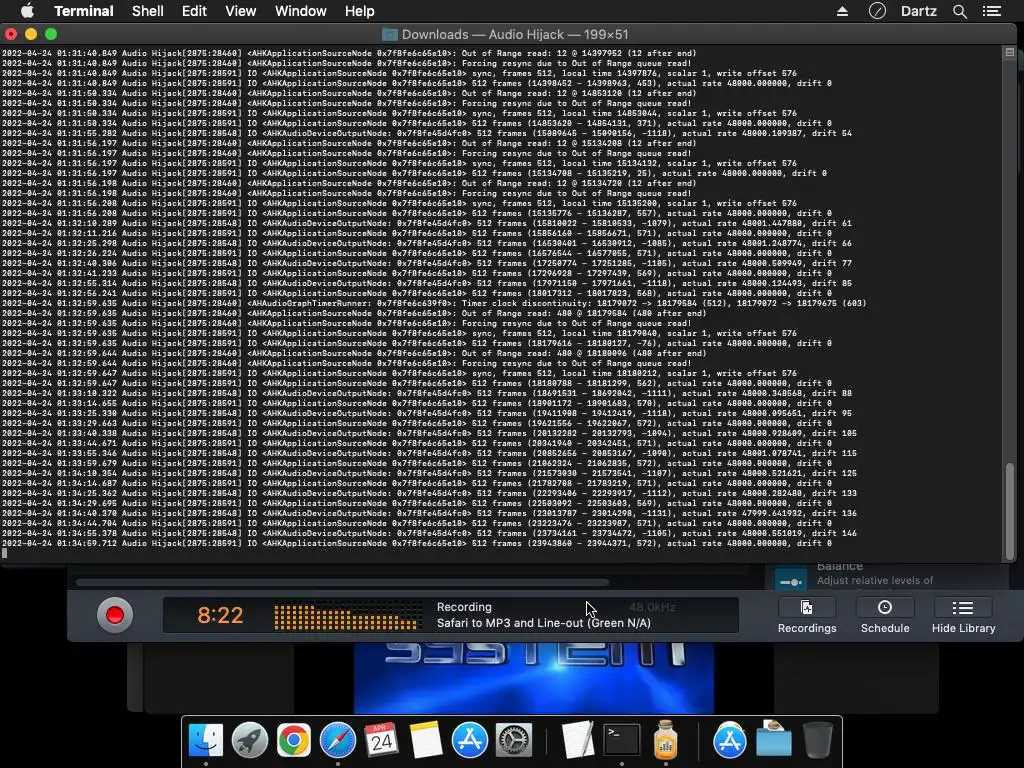Image resolution: width=1024 pixels, height=768 pixels.
Task: Open the Trash from the Dock
Action: click(x=818, y=740)
